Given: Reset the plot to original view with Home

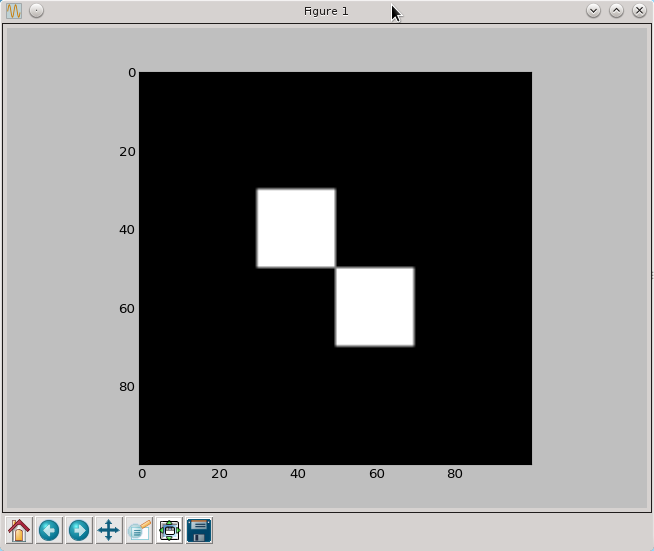Looking at the screenshot, I should 19,530.
